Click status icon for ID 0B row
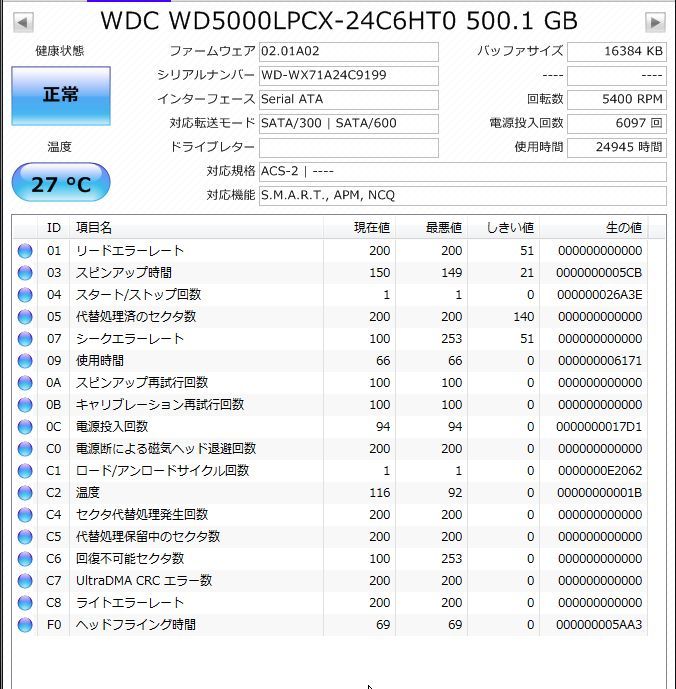This screenshot has height=689, width=676. [x=25, y=405]
